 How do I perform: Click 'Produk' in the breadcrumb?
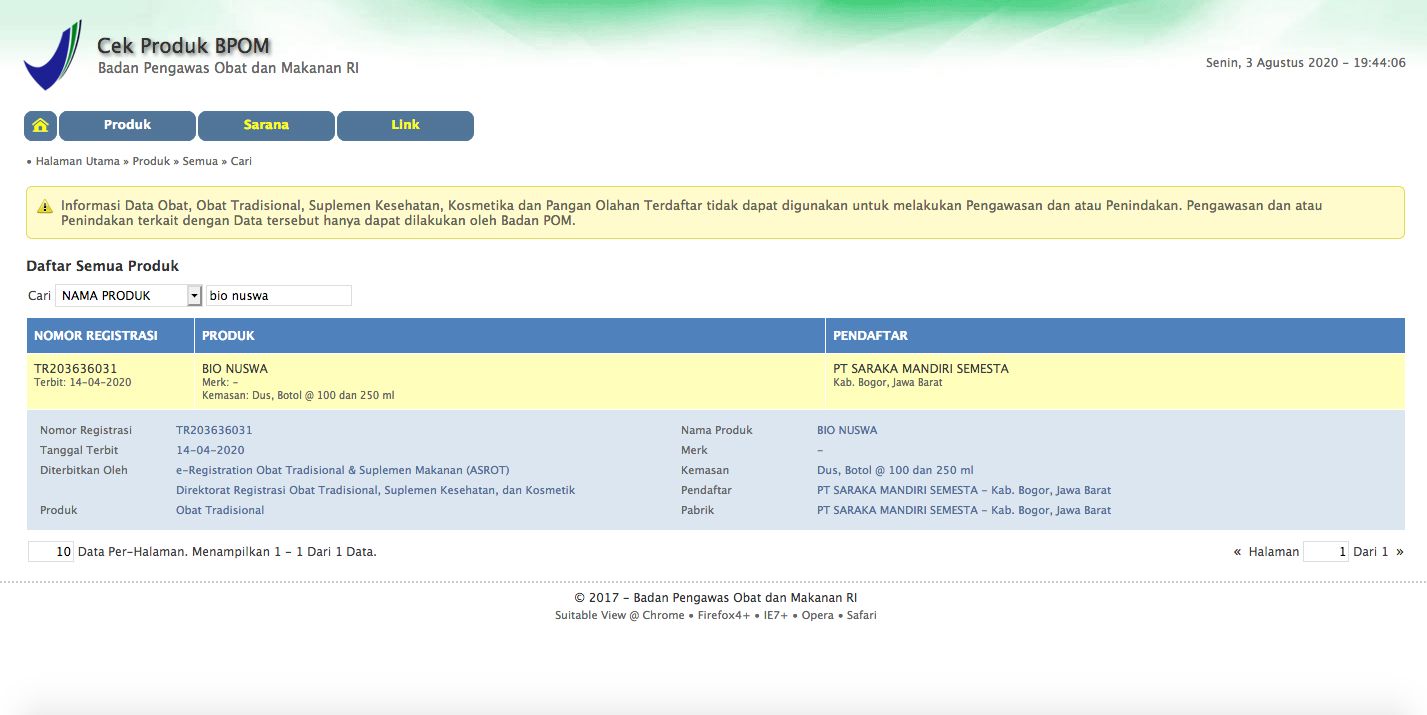[152, 161]
